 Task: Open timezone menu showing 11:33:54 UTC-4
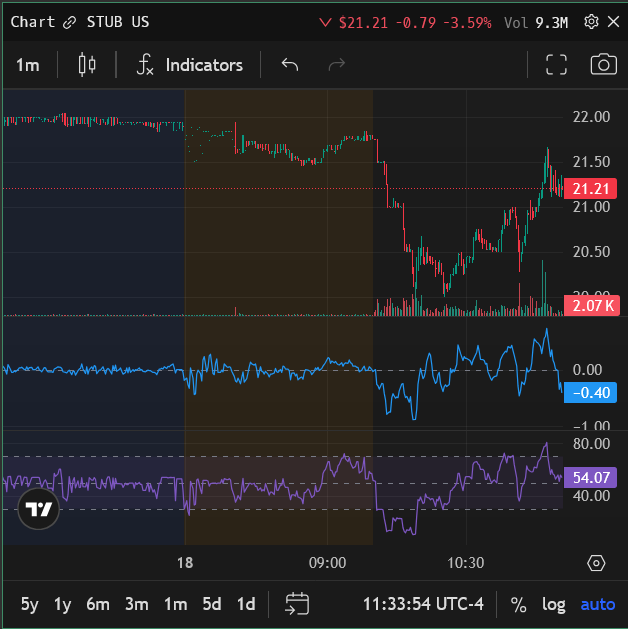pyautogui.click(x=423, y=604)
